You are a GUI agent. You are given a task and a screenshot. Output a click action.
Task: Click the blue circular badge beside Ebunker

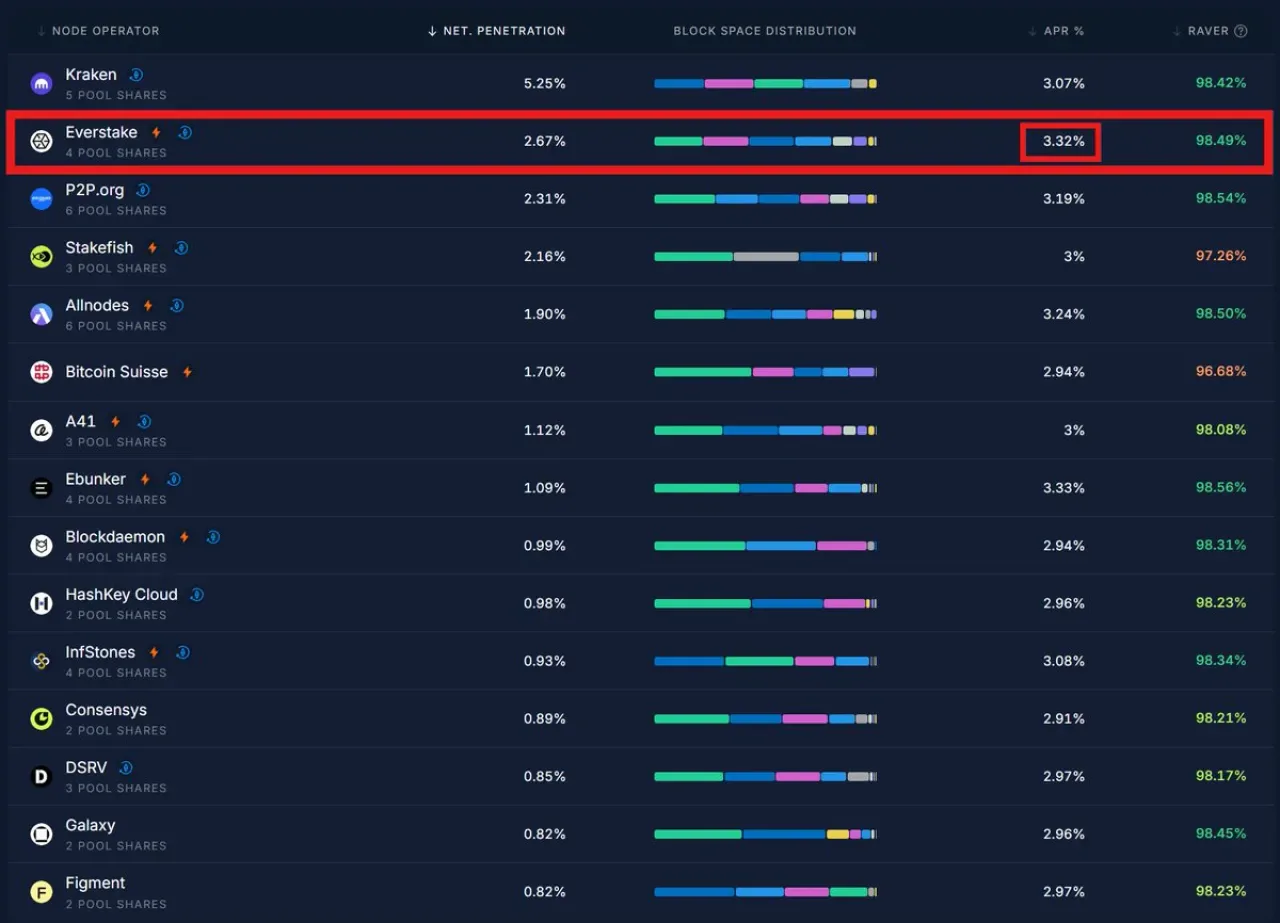click(x=173, y=480)
